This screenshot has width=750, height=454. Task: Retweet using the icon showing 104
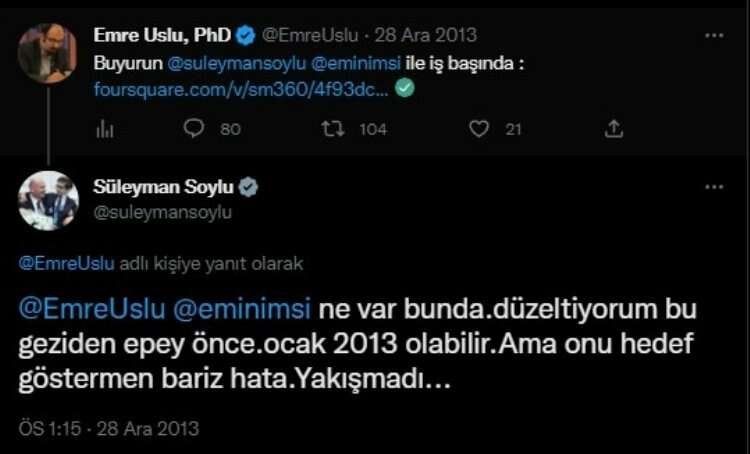(x=332, y=129)
